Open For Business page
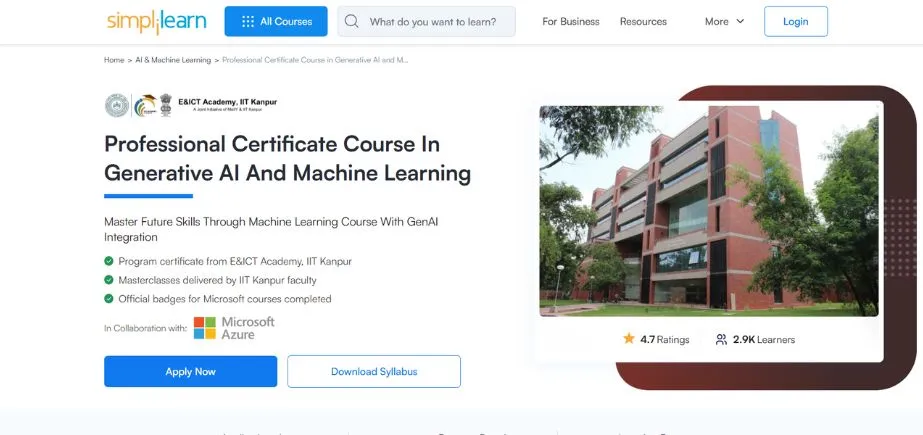923x435 pixels. [570, 22]
